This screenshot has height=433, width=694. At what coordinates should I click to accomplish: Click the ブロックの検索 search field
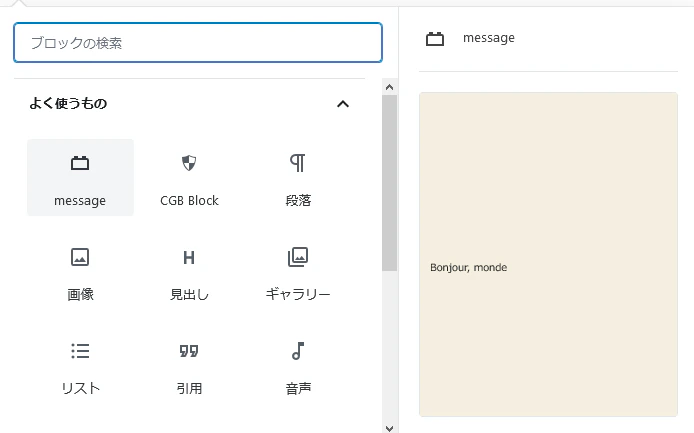click(198, 43)
